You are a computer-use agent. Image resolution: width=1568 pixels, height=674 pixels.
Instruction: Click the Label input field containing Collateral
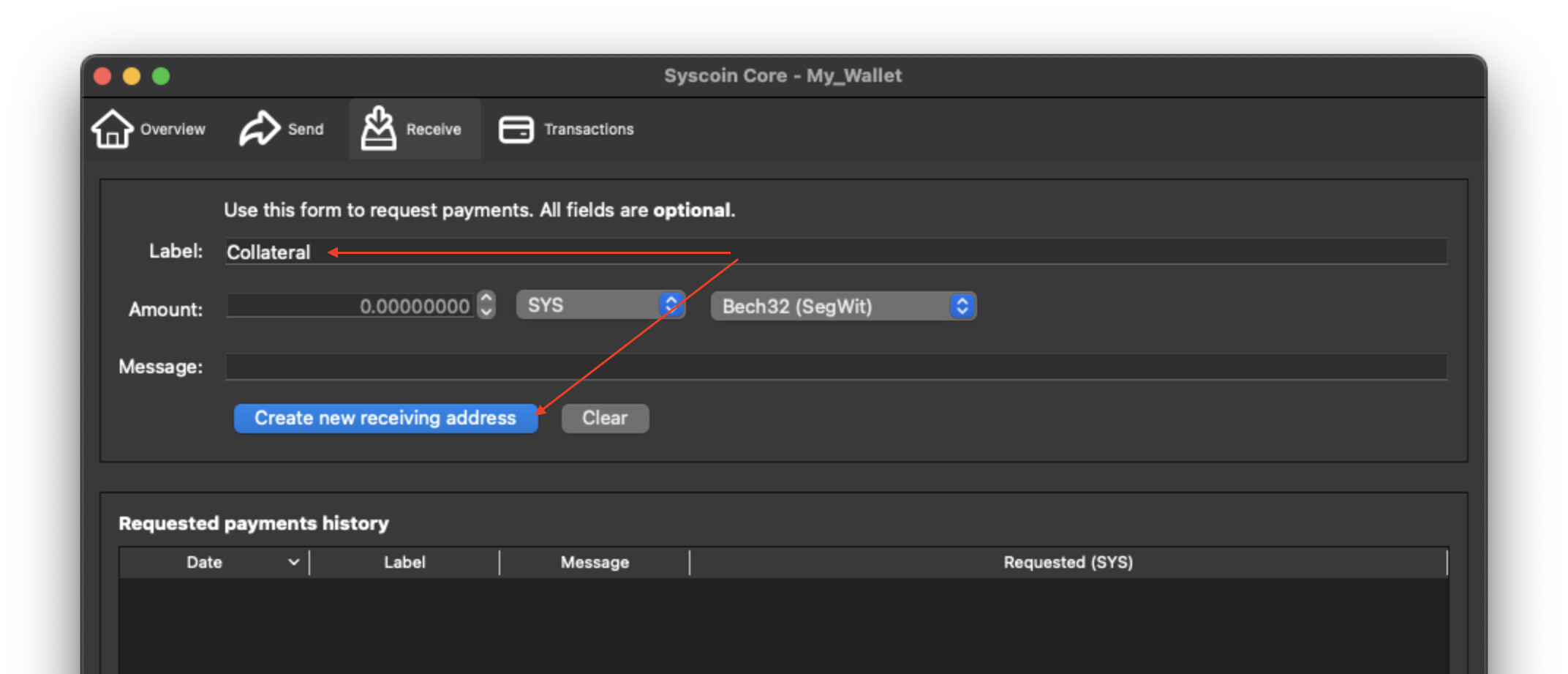[836, 252]
